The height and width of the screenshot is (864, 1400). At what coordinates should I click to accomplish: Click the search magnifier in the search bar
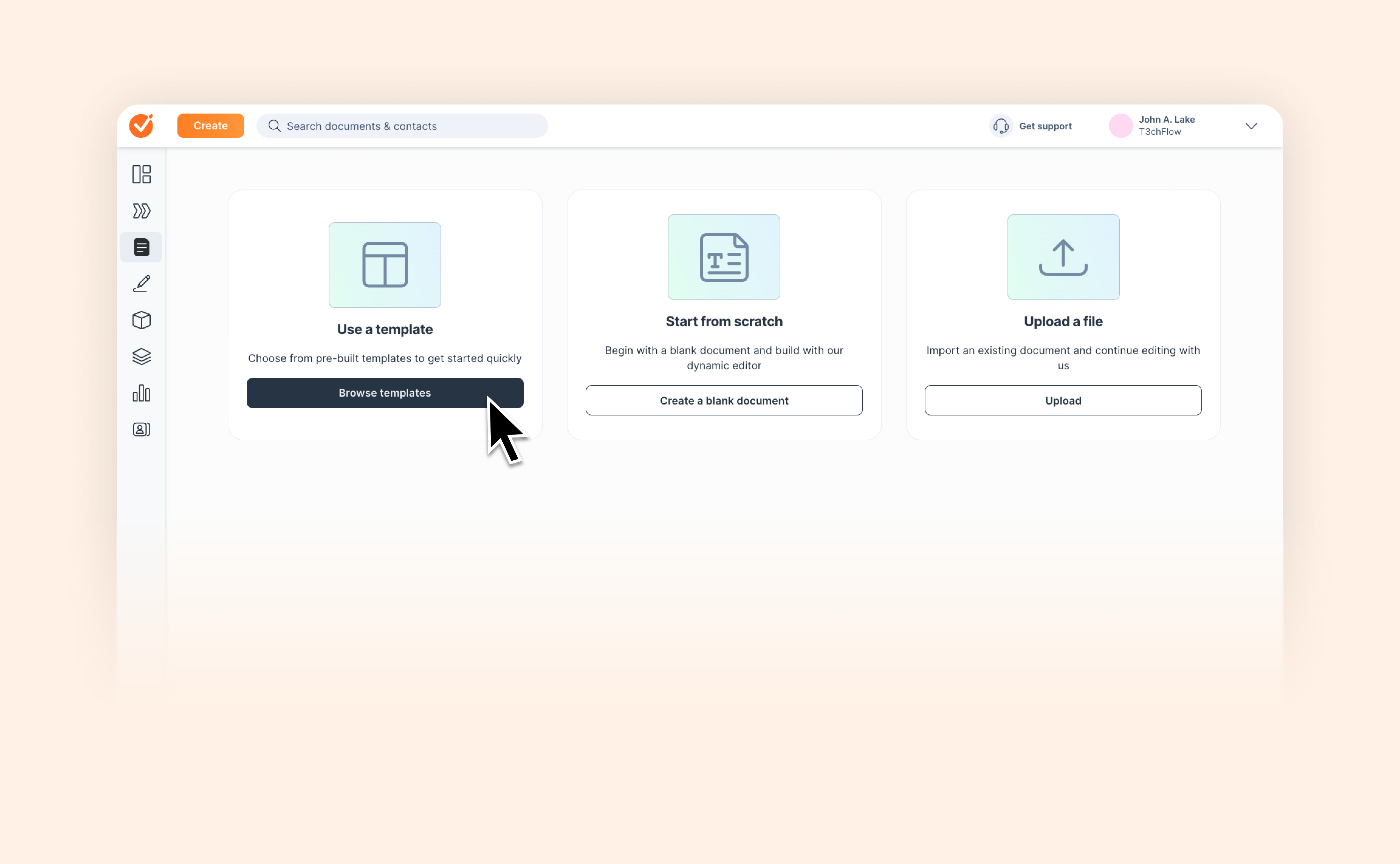pos(275,126)
